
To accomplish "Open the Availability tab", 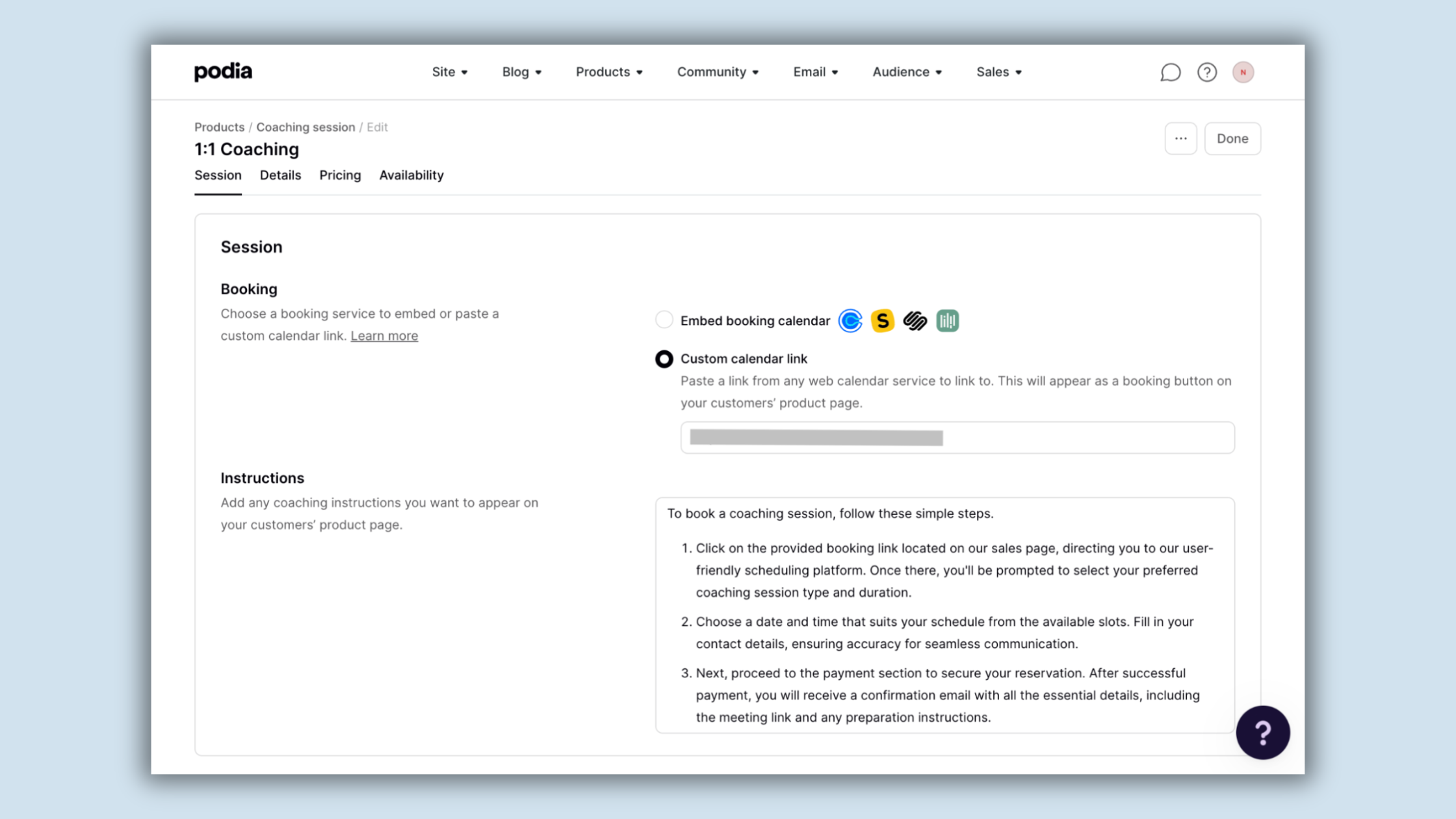I will (x=411, y=175).
